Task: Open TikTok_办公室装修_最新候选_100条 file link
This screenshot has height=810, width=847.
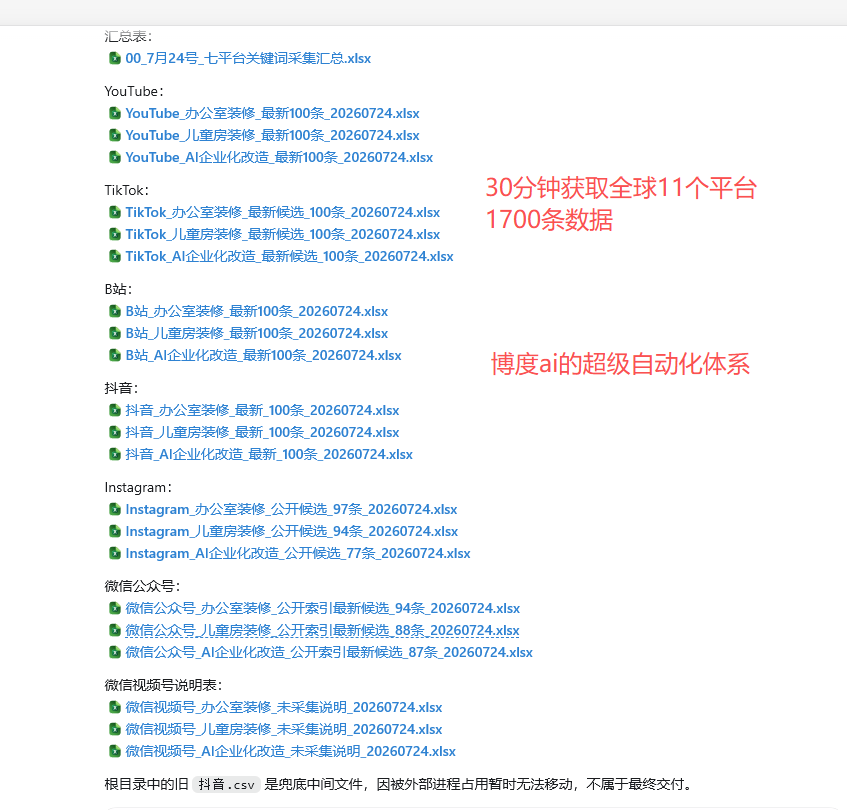Action: tap(283, 213)
